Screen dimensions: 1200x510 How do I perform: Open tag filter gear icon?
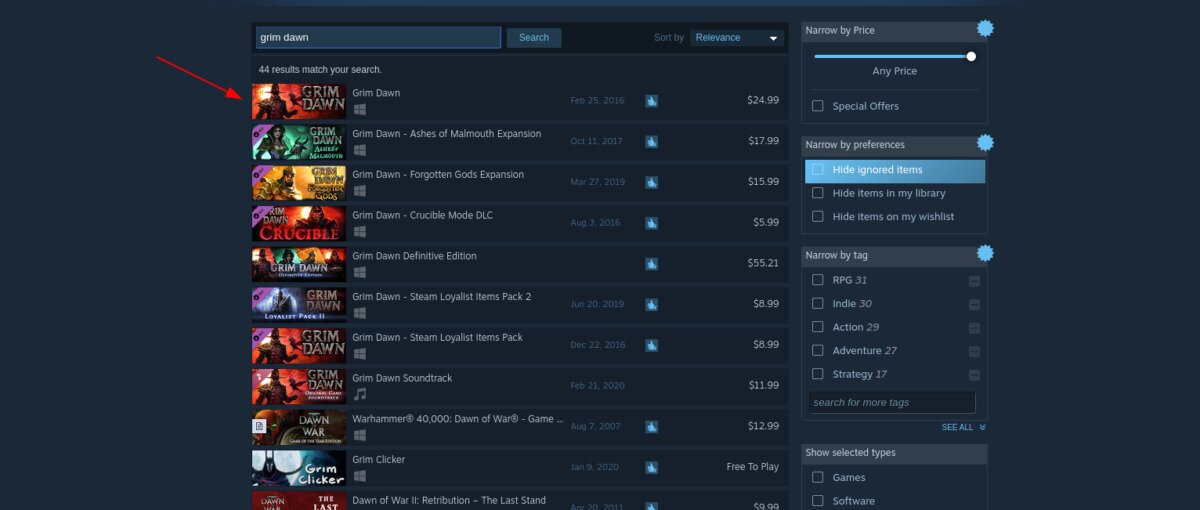pos(985,253)
